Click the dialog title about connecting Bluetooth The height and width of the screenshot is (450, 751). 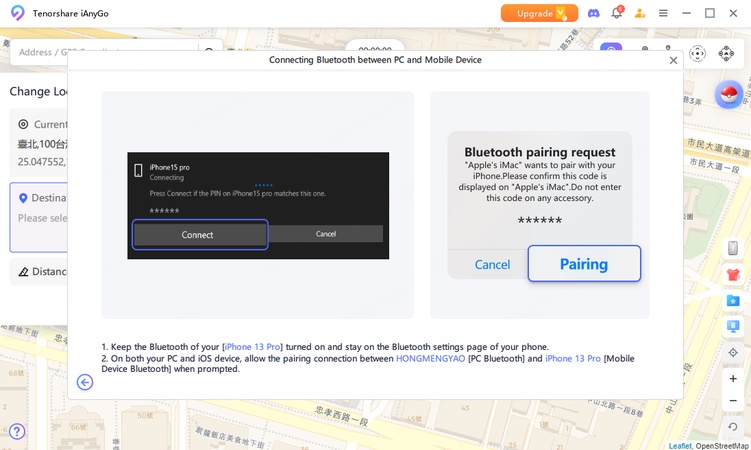pyautogui.click(x=375, y=60)
